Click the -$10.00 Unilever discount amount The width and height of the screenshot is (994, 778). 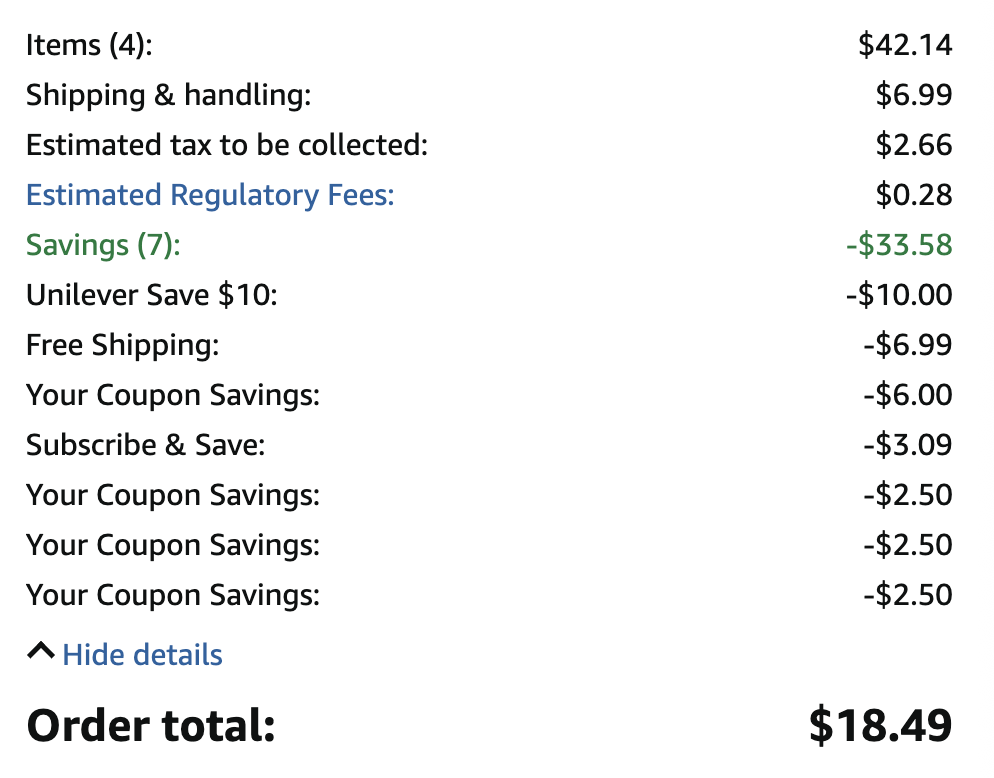pyautogui.click(x=899, y=295)
